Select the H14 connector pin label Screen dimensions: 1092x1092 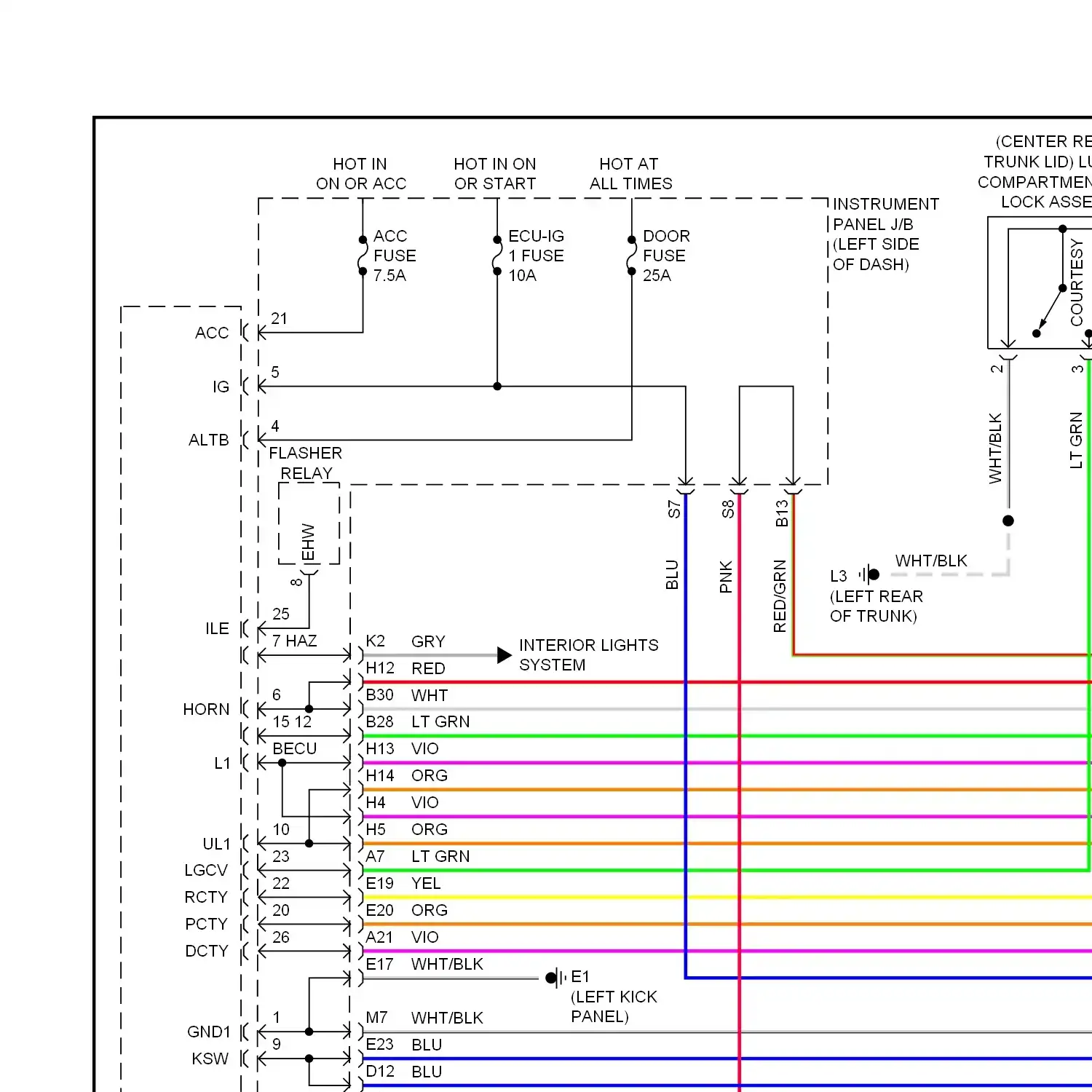(380, 775)
